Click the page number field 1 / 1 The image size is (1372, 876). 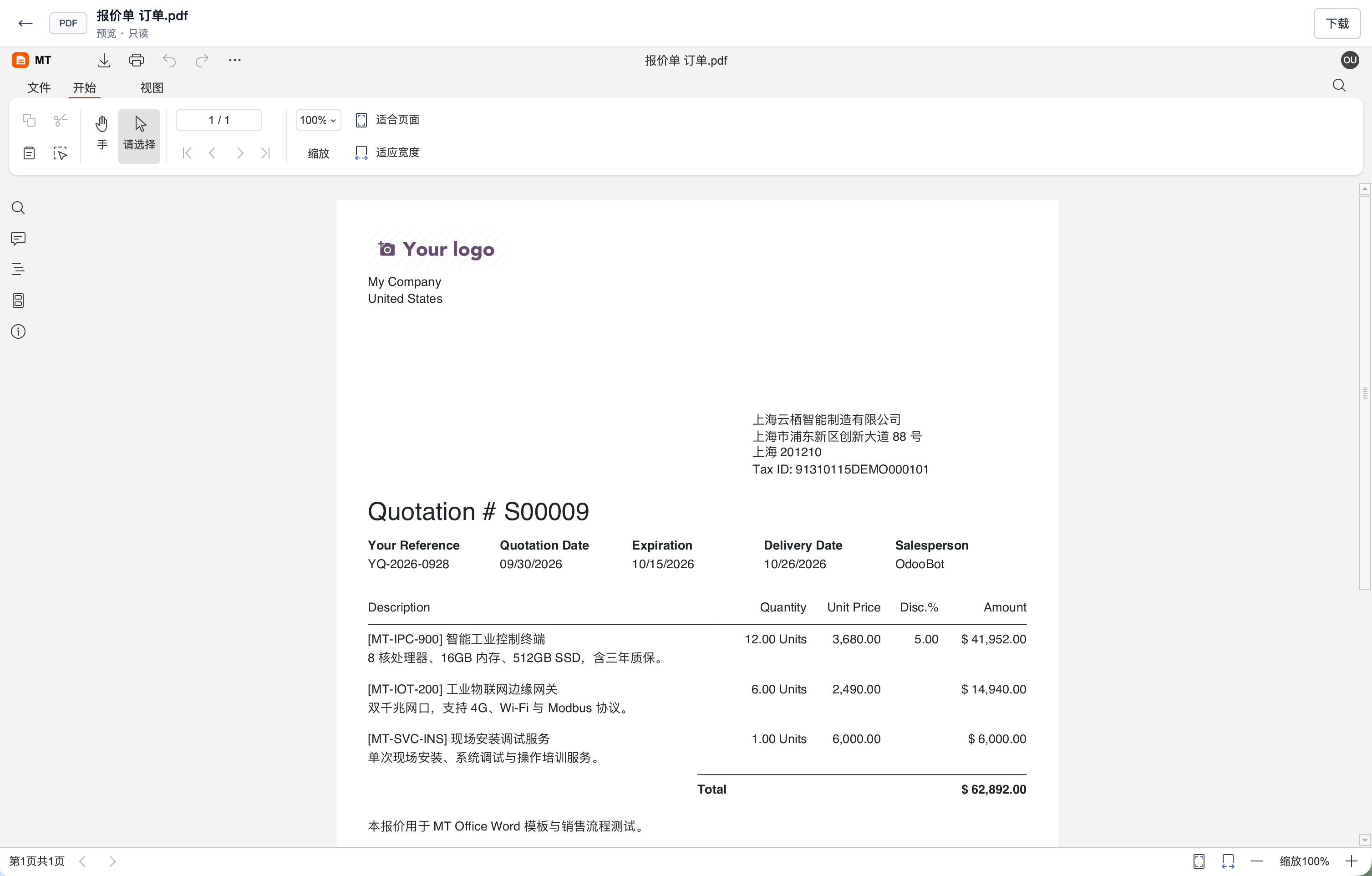click(219, 120)
